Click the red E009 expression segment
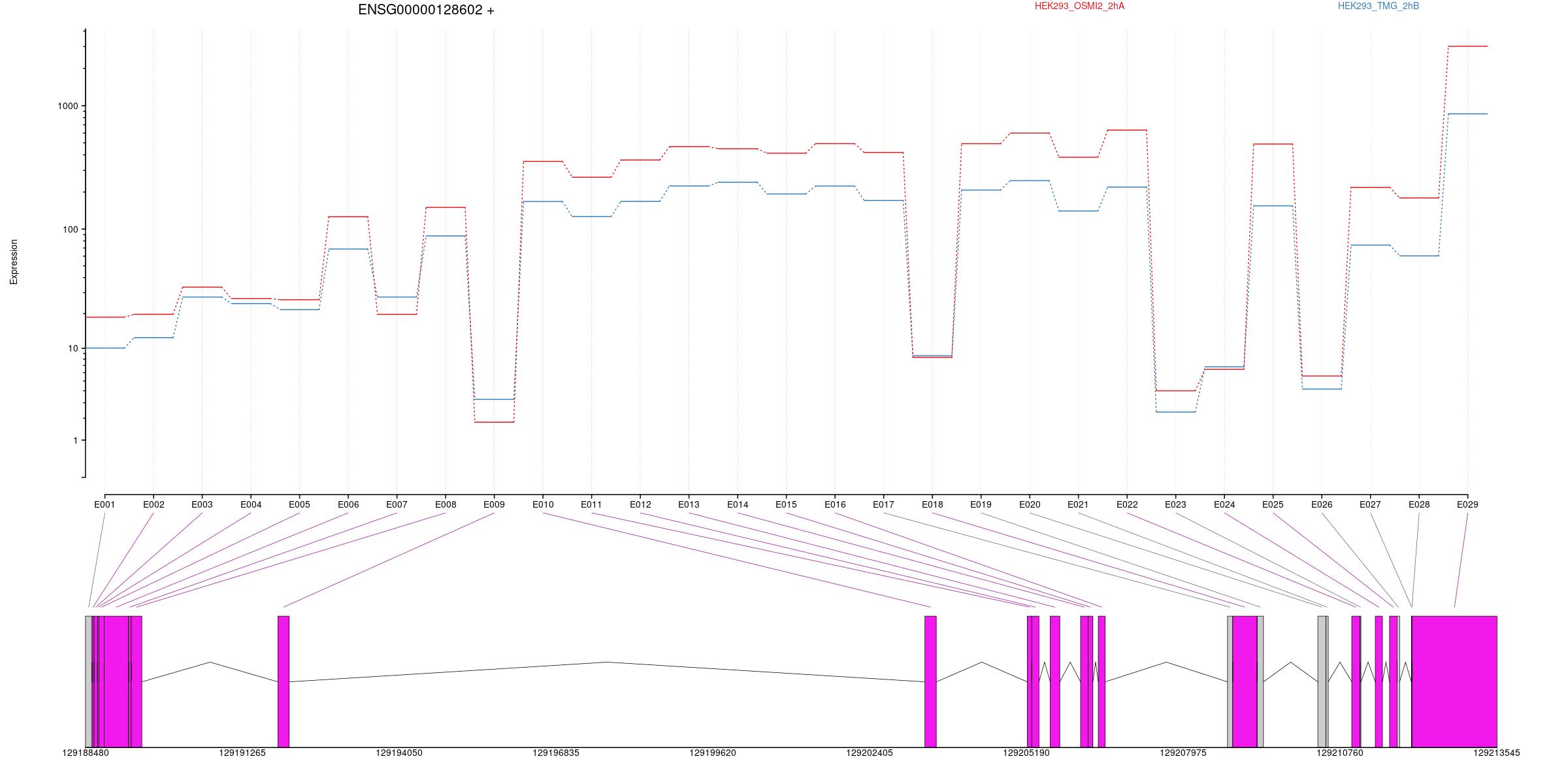This screenshot has width=1568, height=784. click(x=494, y=422)
